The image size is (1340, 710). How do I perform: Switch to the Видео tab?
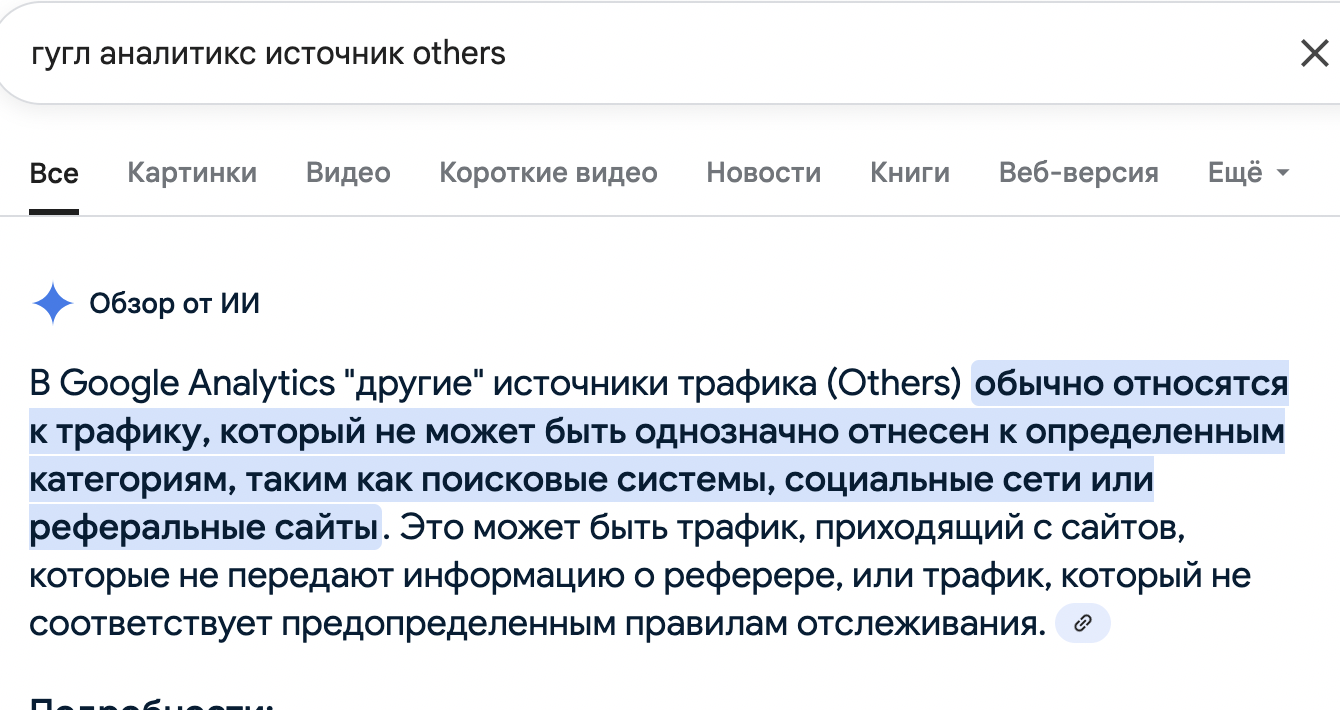tap(348, 173)
